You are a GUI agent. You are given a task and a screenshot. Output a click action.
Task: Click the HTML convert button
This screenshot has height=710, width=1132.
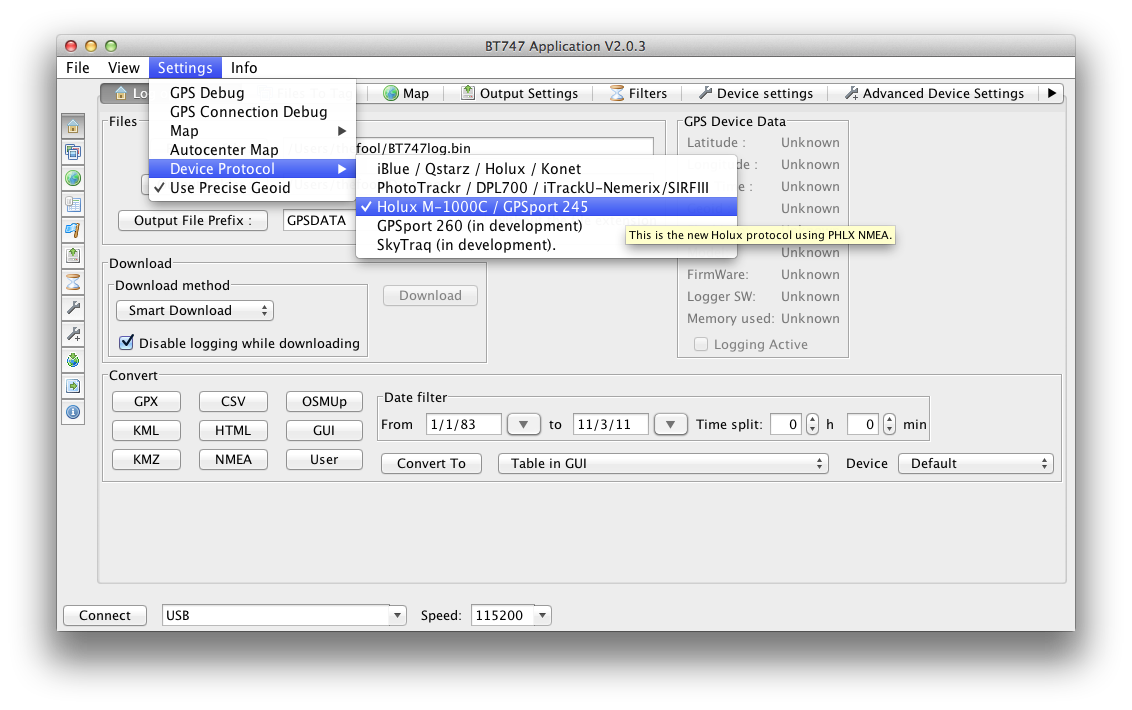[233, 430]
